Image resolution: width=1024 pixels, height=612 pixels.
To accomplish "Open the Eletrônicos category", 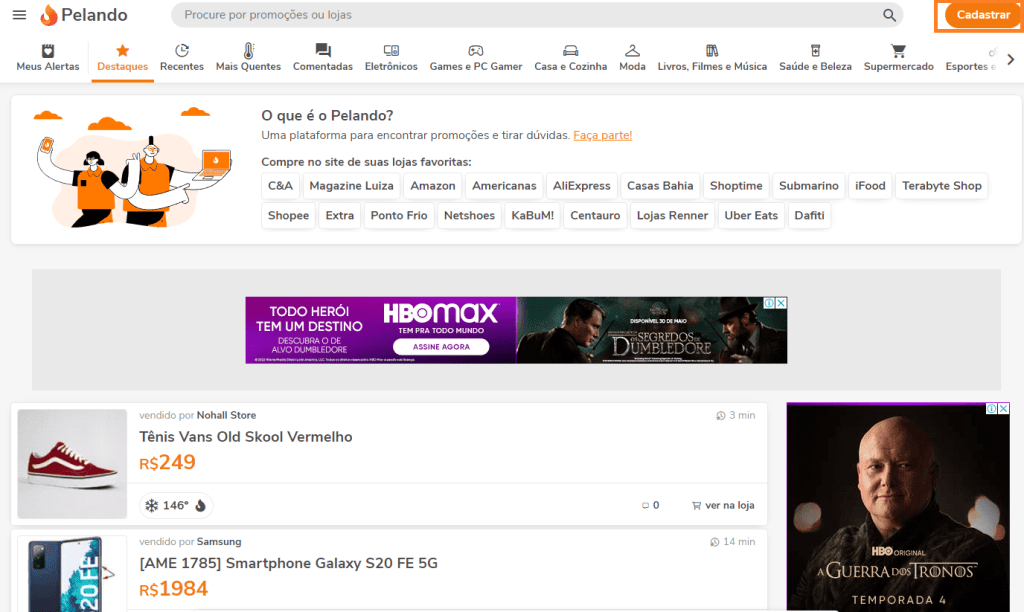I will pos(391,58).
